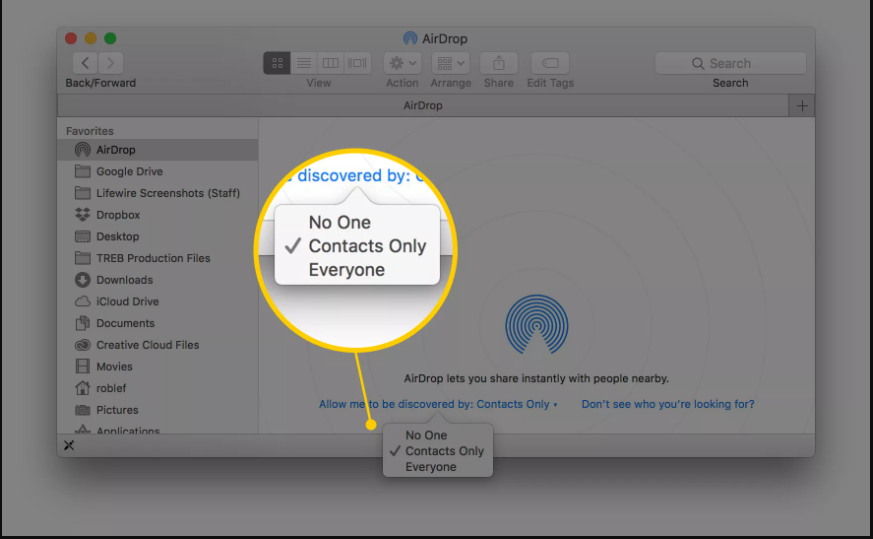The height and width of the screenshot is (539, 873).
Task: Click the AirDrop window title text
Action: 444,38
